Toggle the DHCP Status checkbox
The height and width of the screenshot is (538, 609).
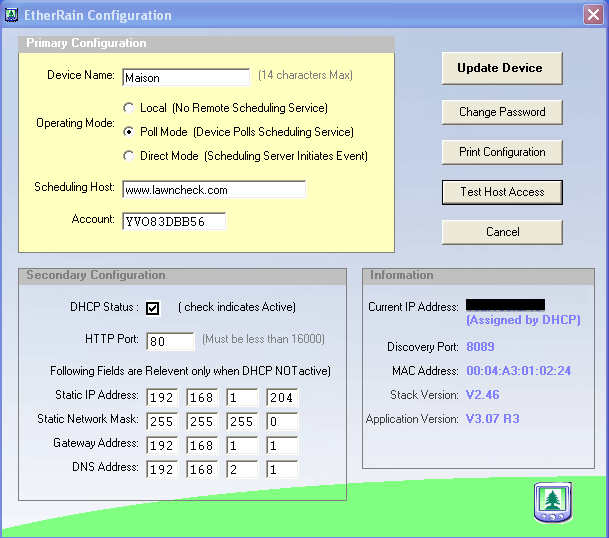click(153, 308)
